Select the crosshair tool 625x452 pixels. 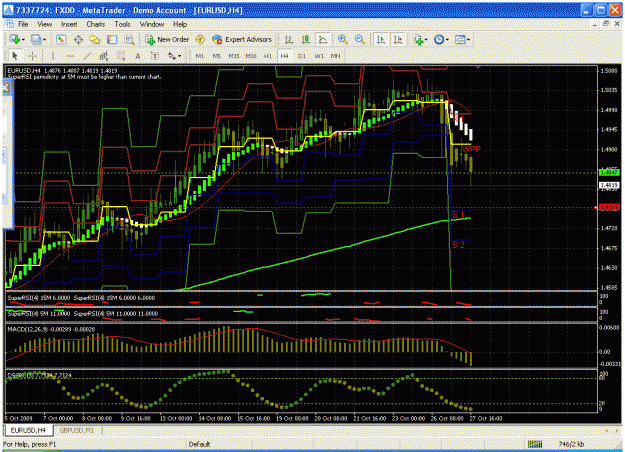33,56
